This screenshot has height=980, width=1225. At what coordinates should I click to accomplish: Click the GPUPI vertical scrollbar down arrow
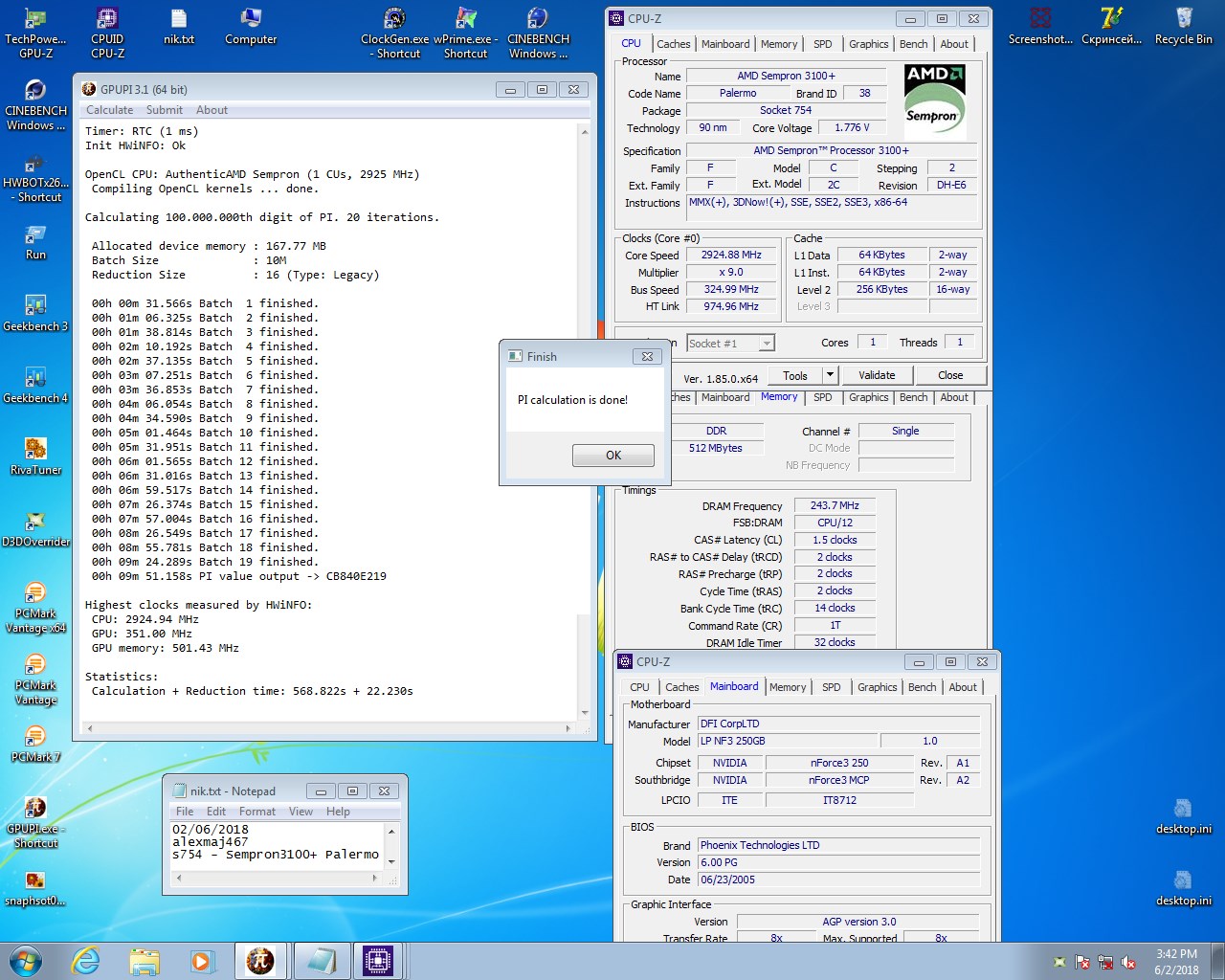[x=585, y=712]
